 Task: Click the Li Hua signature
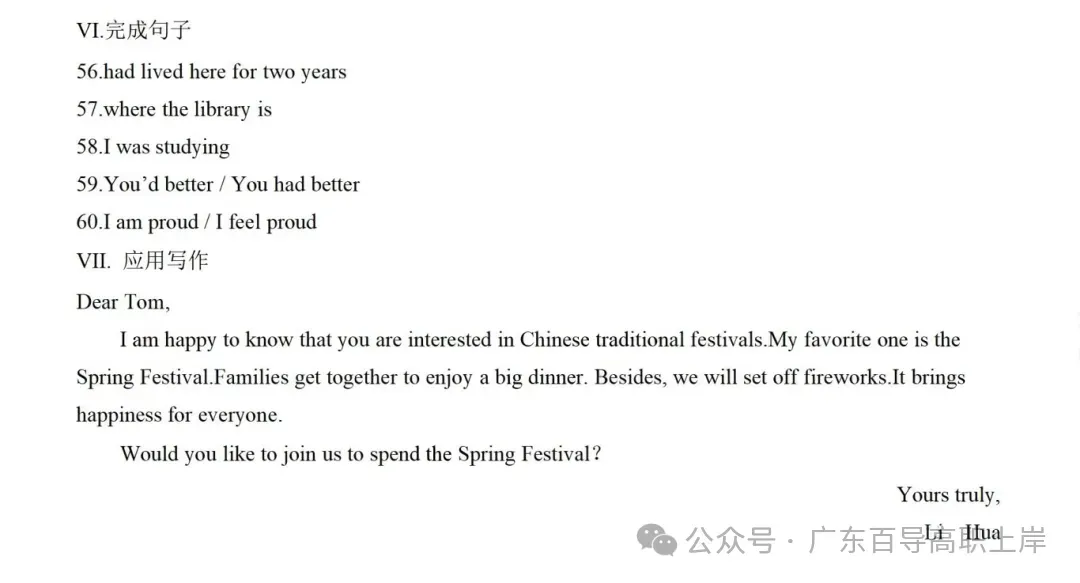pyautogui.click(x=962, y=532)
